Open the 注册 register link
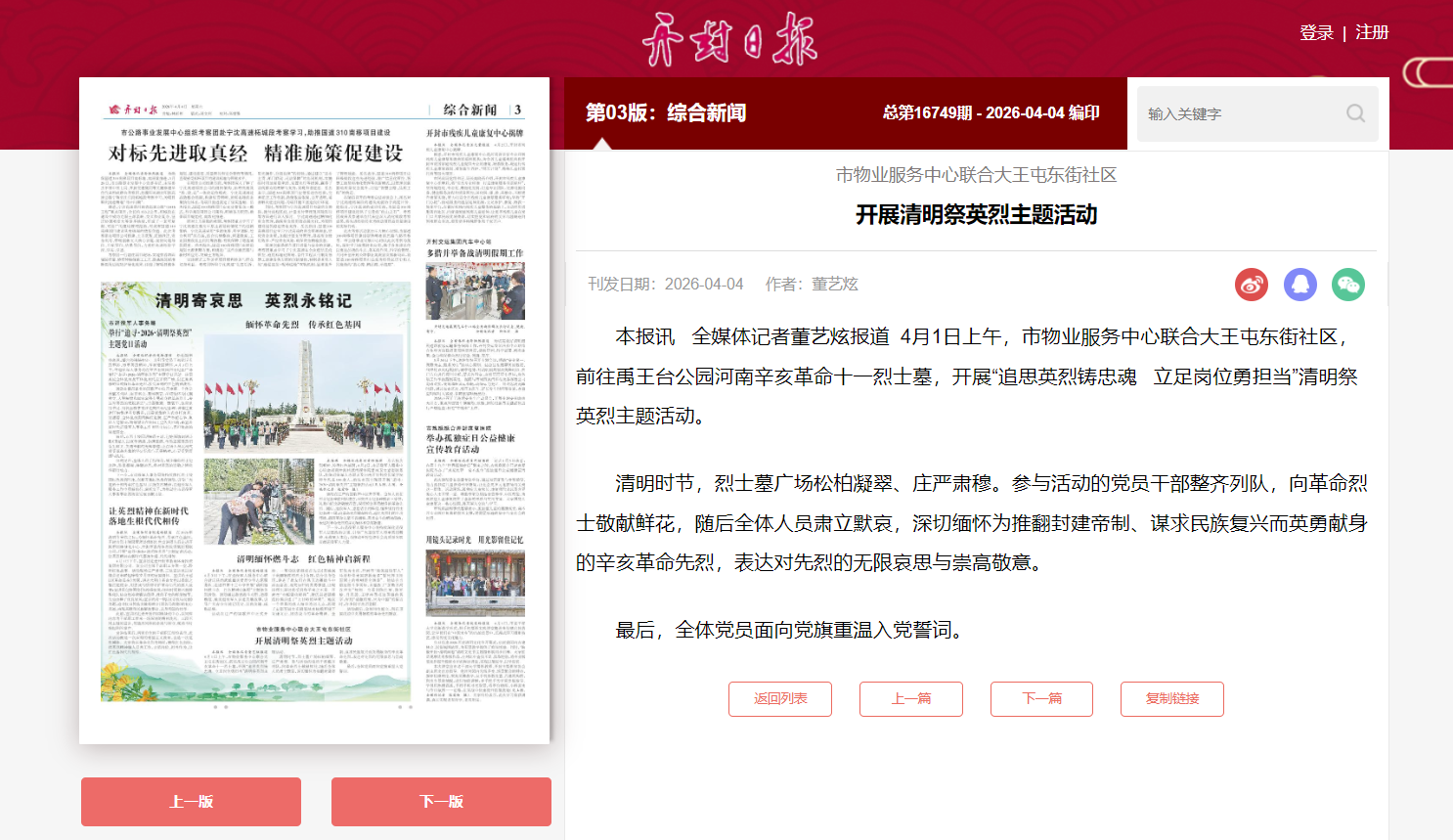 click(x=1372, y=32)
